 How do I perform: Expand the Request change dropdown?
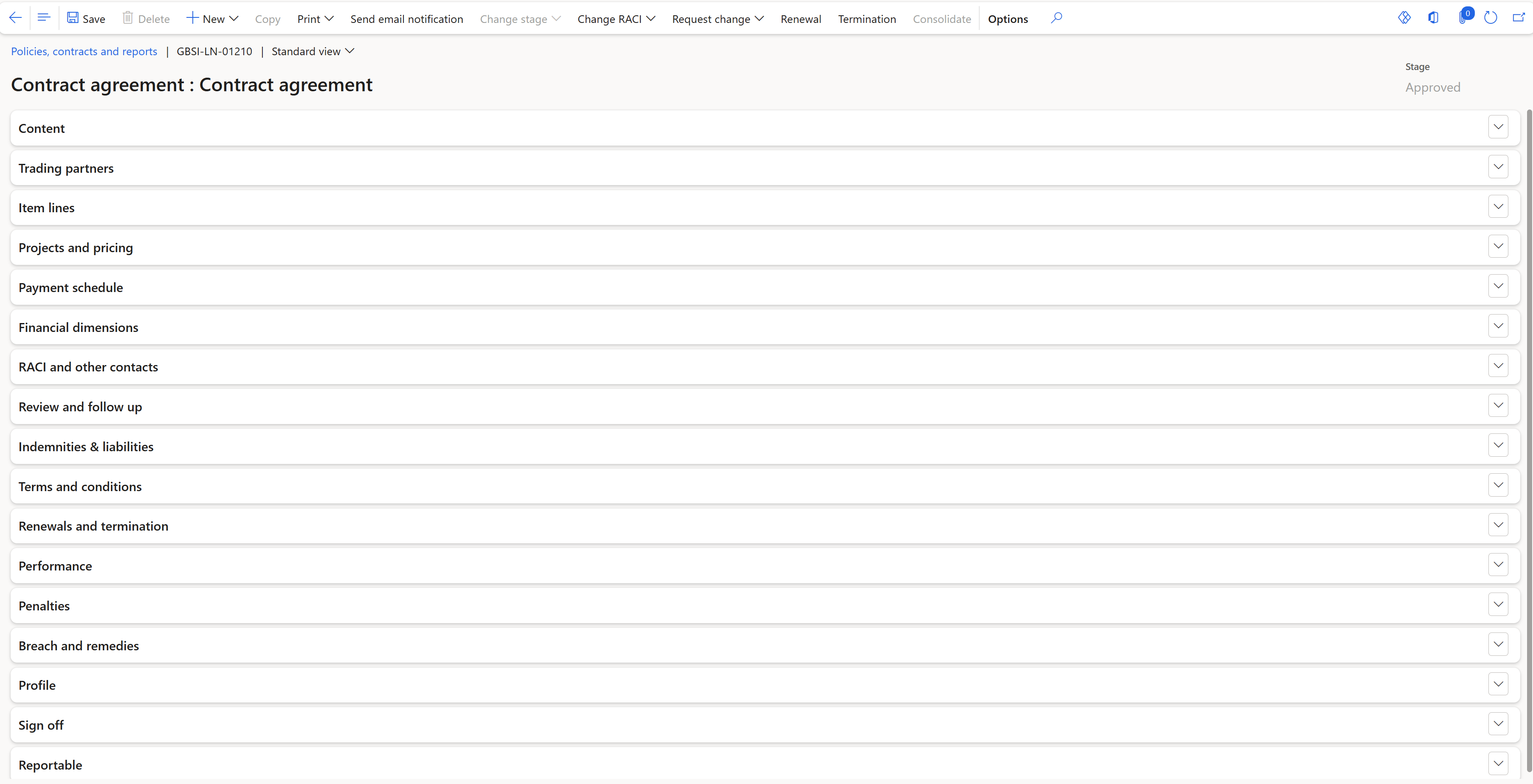pos(717,18)
